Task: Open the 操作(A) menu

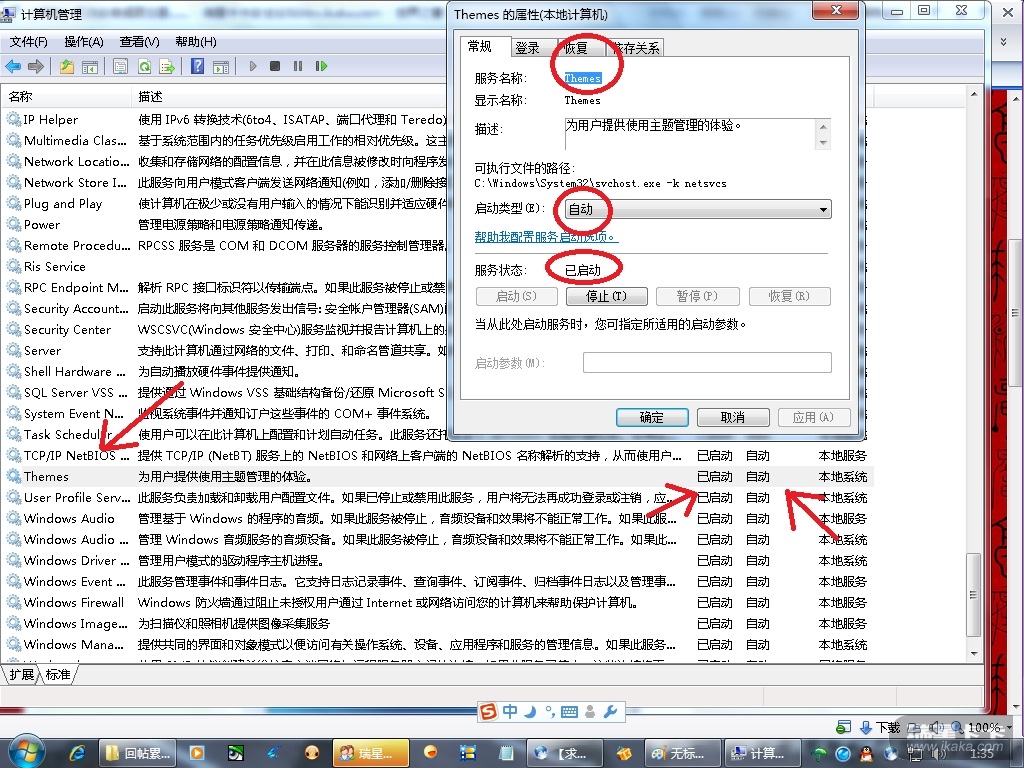Action: click(x=84, y=42)
